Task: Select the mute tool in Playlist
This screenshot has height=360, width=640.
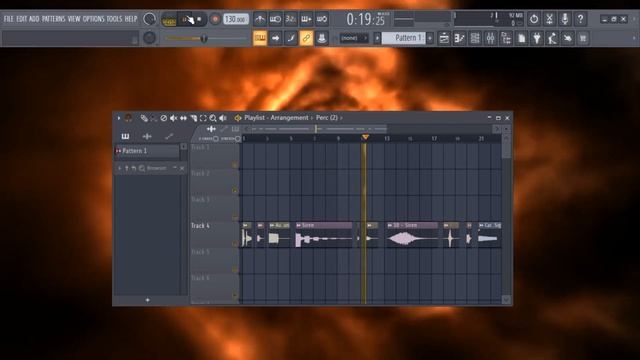Action: [173, 118]
